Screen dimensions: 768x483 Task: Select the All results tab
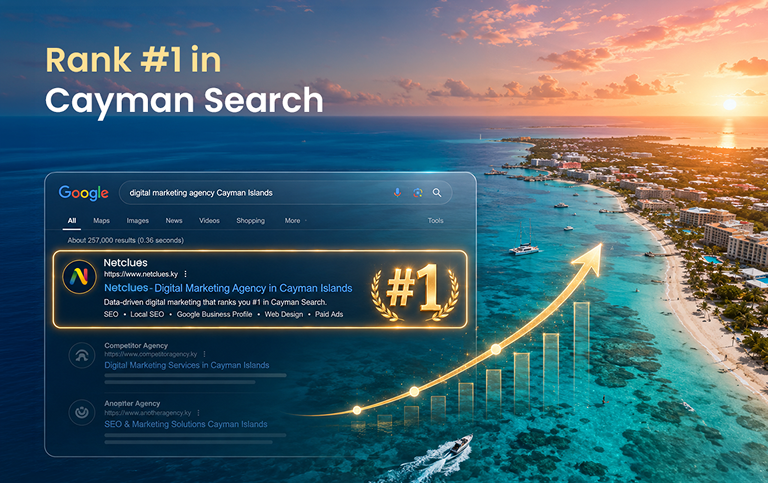[72, 220]
